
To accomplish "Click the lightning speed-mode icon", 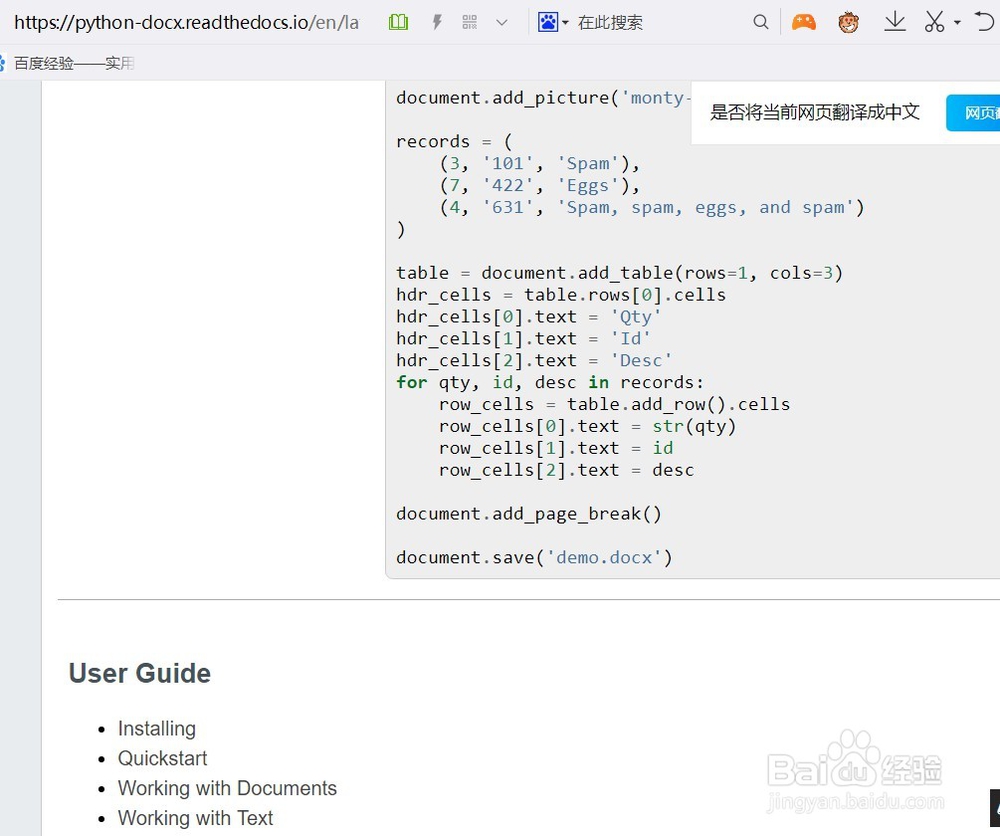I will tap(436, 21).
